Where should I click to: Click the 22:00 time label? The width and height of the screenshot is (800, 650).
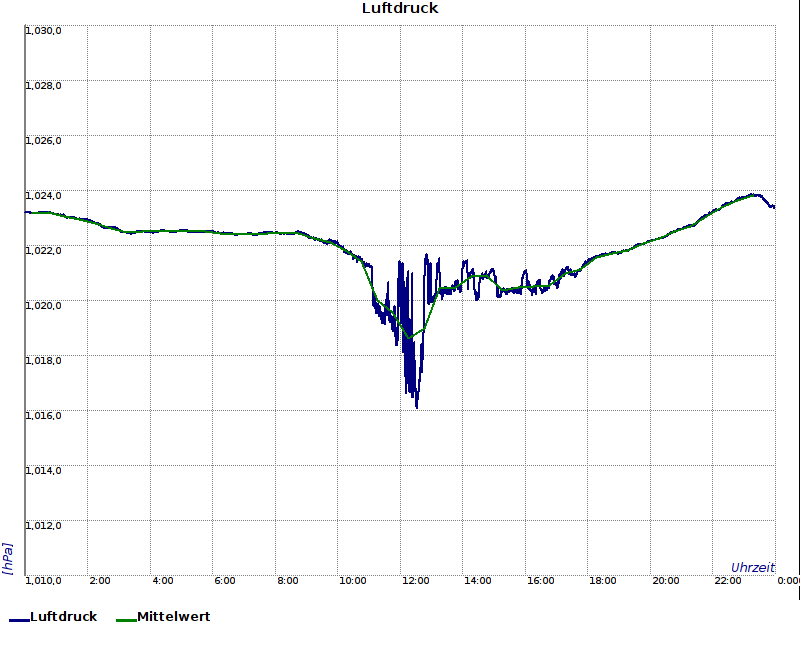[728, 581]
